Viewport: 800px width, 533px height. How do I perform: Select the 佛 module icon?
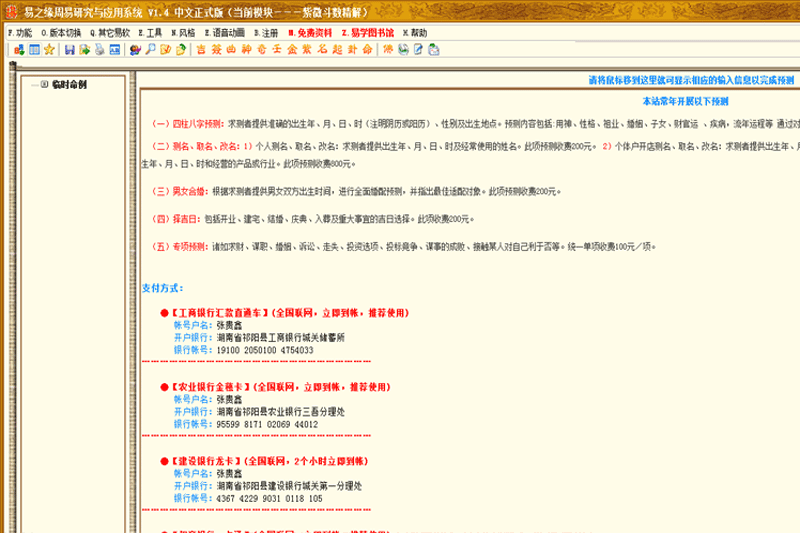pos(388,49)
